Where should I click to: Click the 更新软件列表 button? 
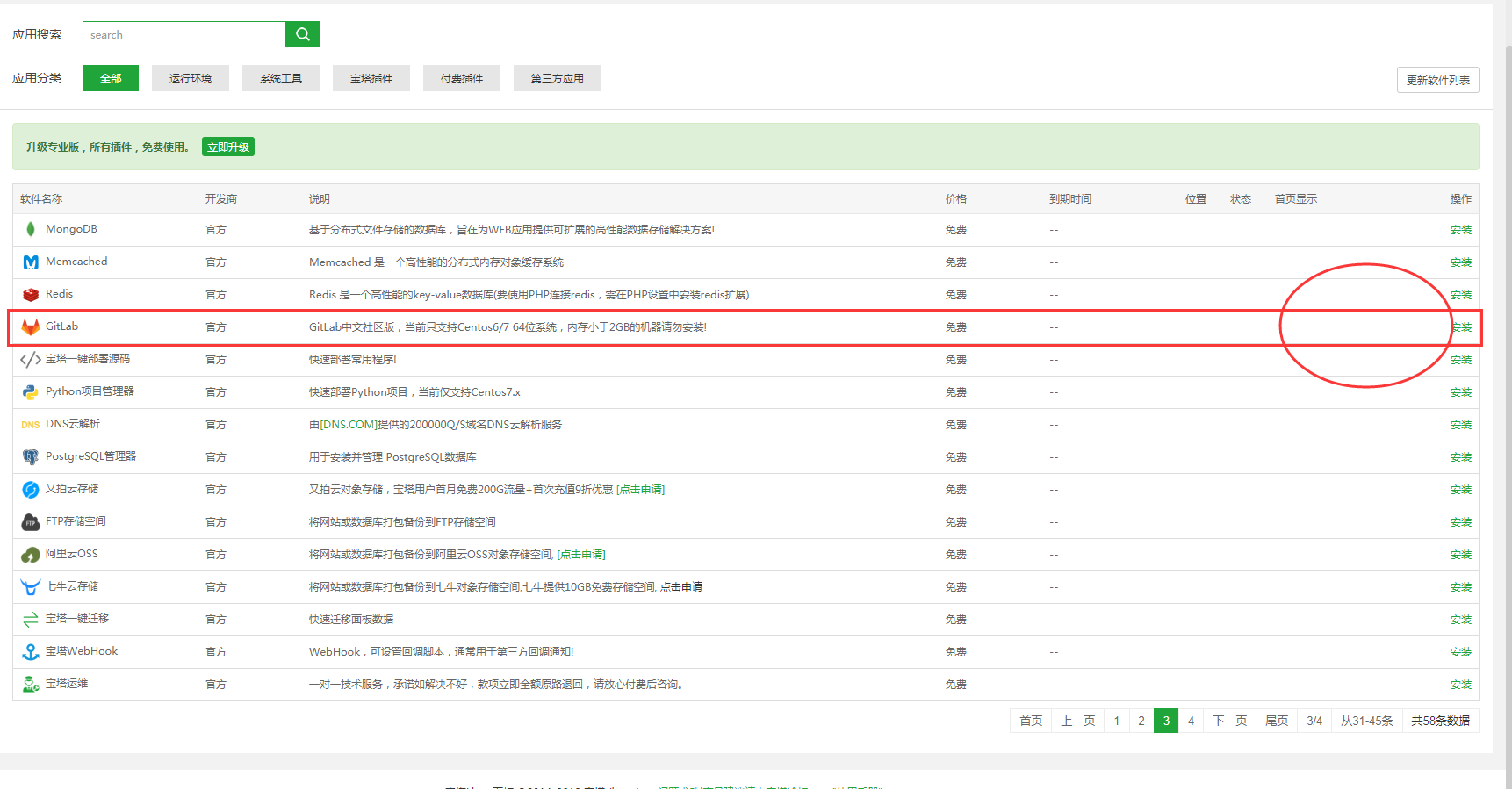tap(1438, 80)
